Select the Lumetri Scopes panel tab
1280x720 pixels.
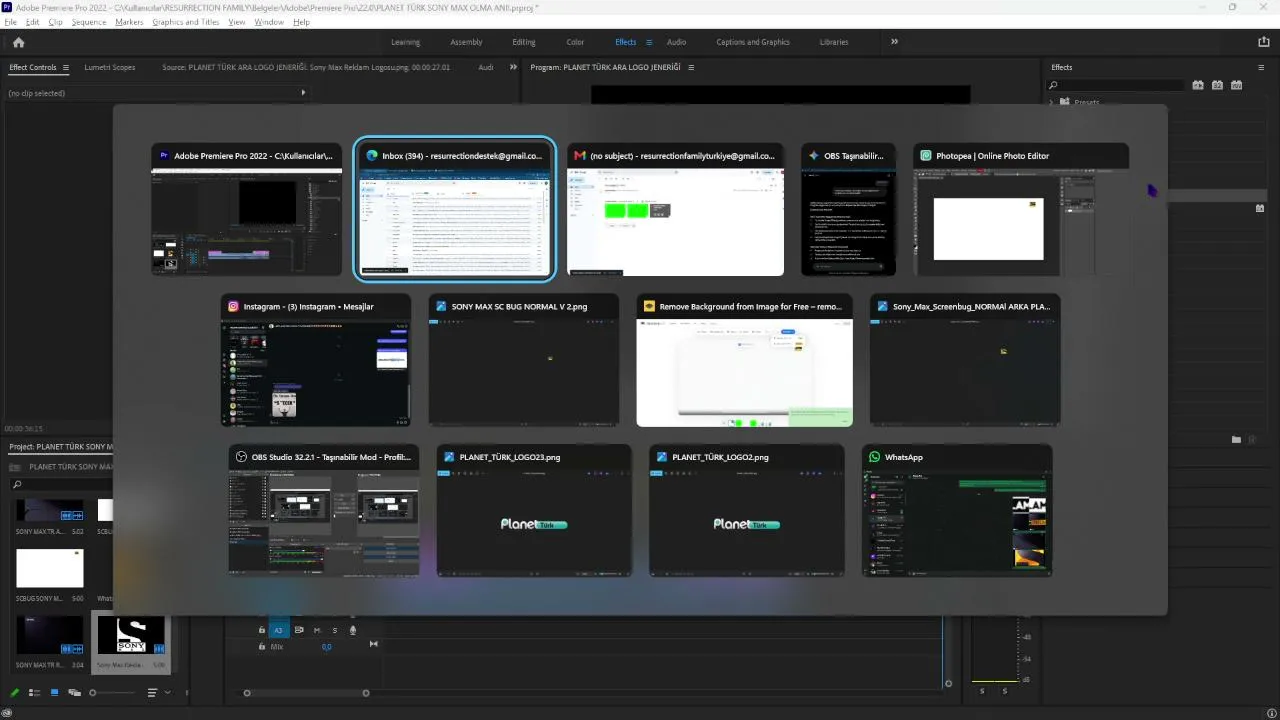pos(110,67)
